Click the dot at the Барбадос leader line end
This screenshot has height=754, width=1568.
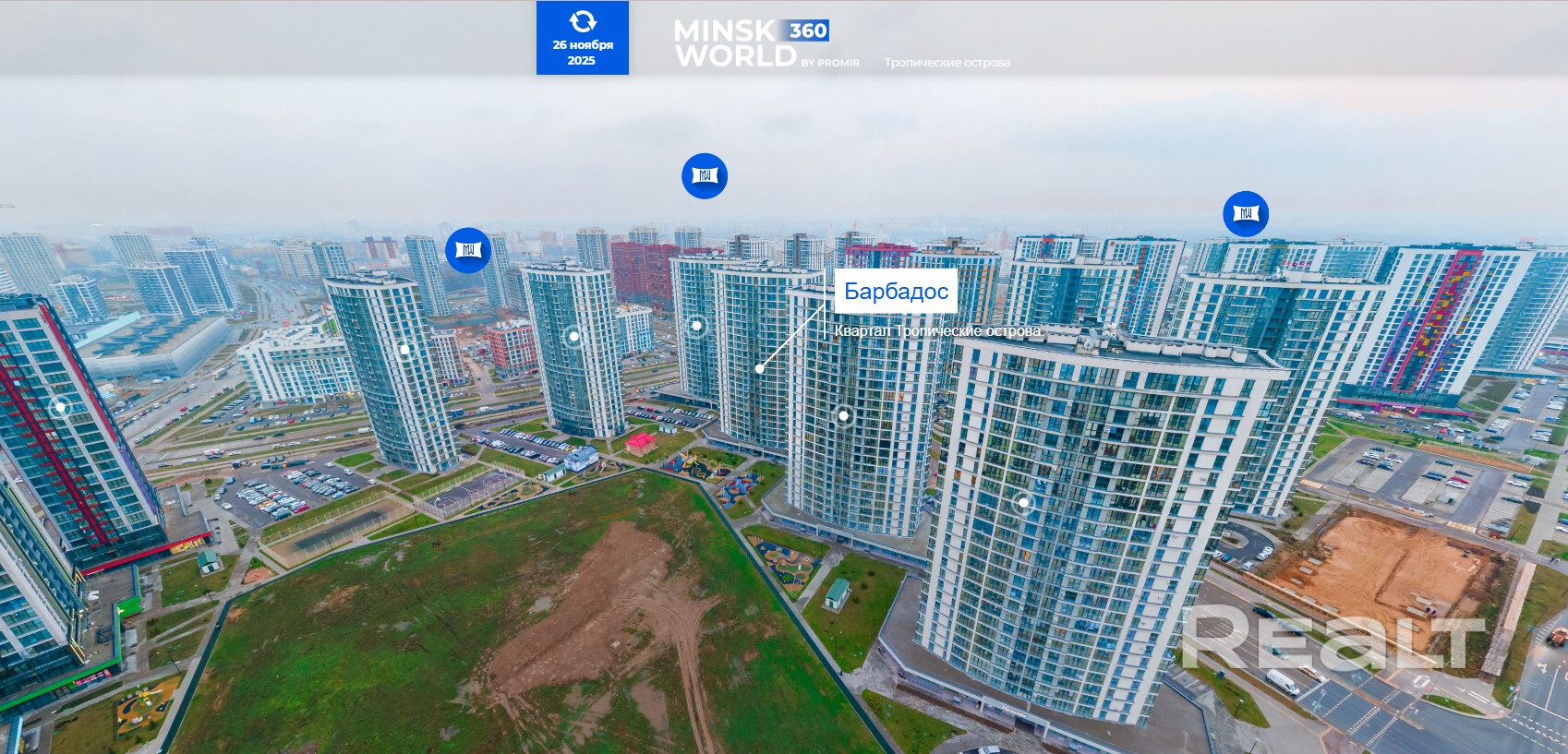(759, 369)
